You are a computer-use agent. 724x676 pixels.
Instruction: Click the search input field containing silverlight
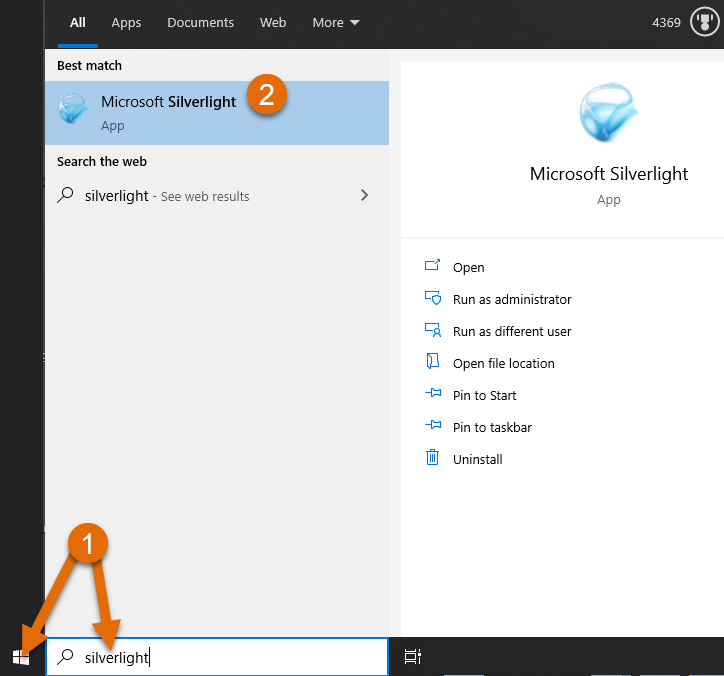217,657
